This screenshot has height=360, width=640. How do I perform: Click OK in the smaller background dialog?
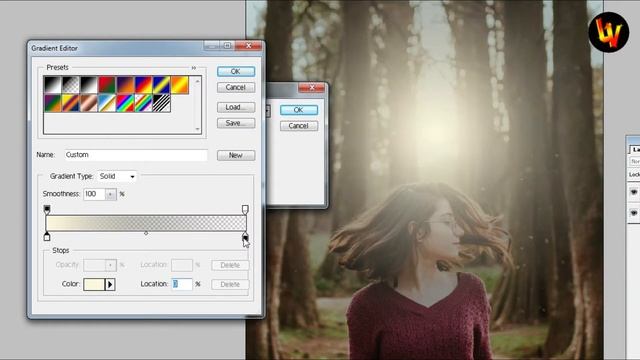coord(299,110)
